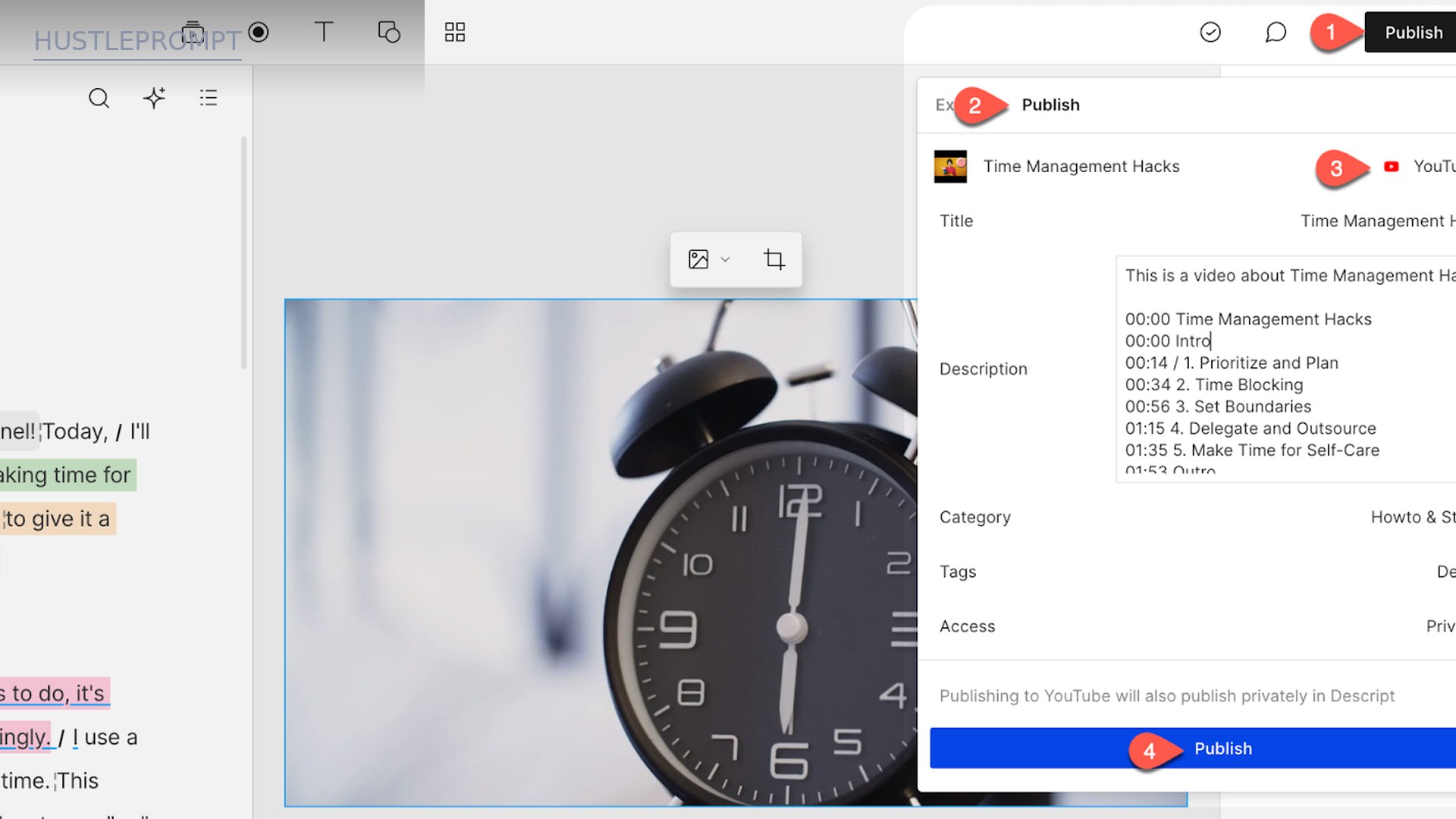
Task: Click '01:35 5. Make Time for Self-Care' line
Action: tap(1252, 450)
